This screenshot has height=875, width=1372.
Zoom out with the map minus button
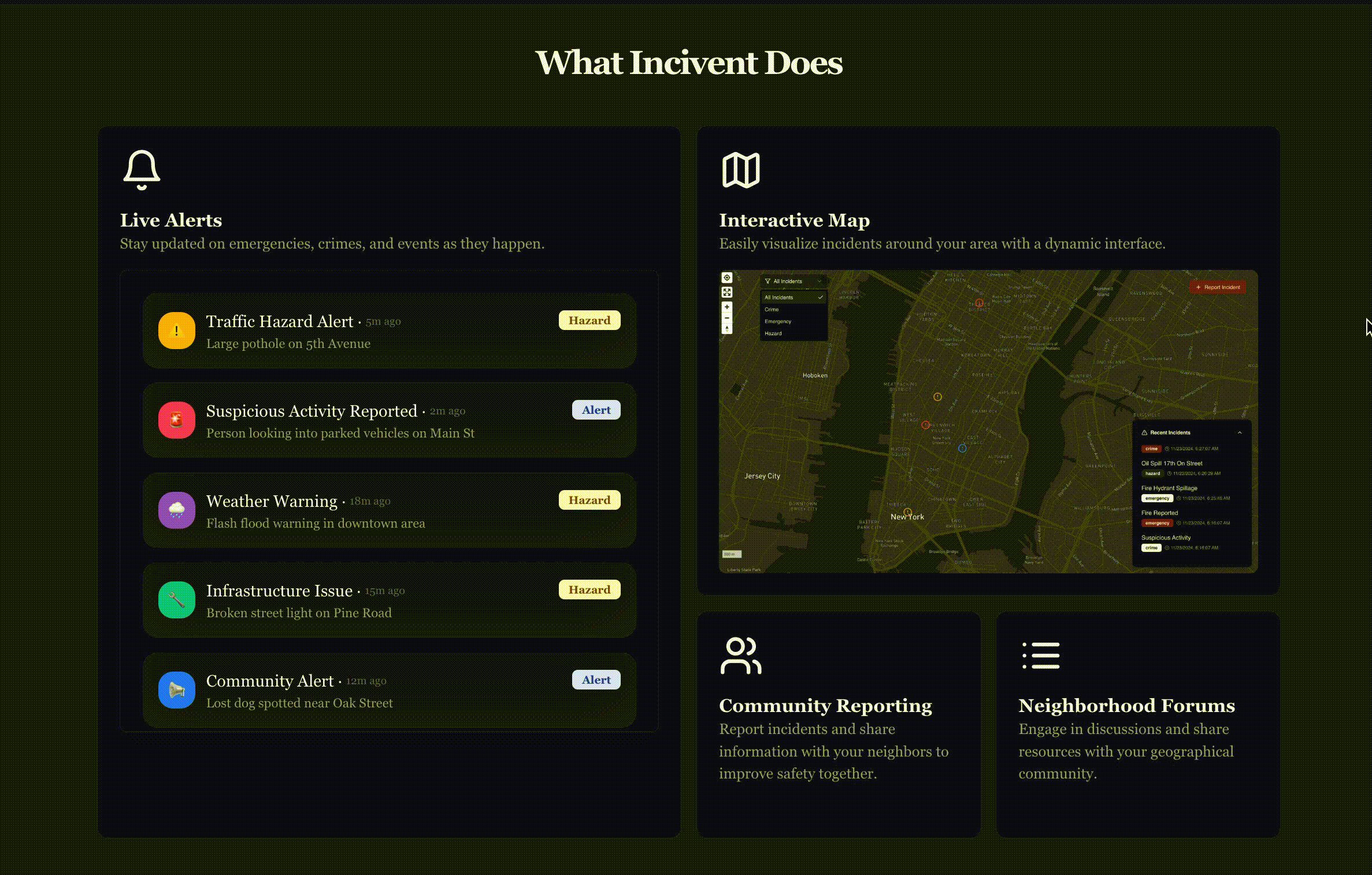coord(727,318)
